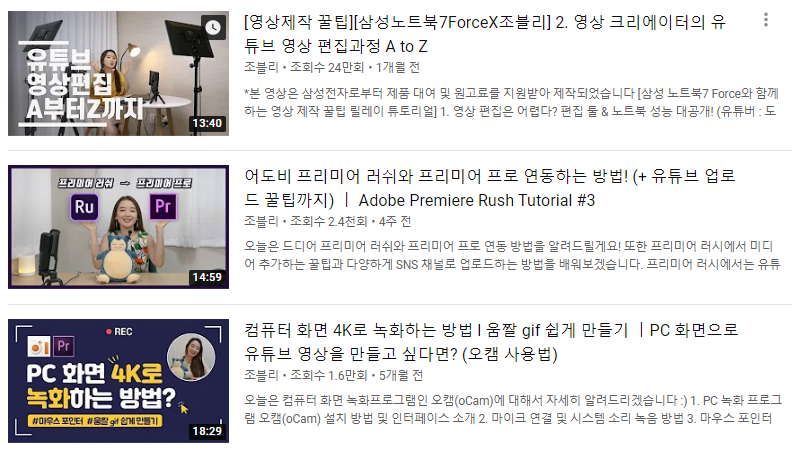Click the description of first video about 삼성전자
792x452 pixels.
(x=511, y=102)
